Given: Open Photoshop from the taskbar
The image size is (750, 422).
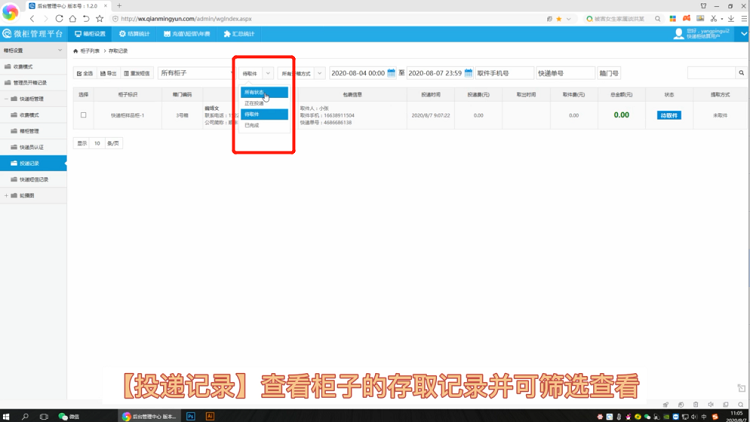Looking at the screenshot, I should tap(190, 416).
